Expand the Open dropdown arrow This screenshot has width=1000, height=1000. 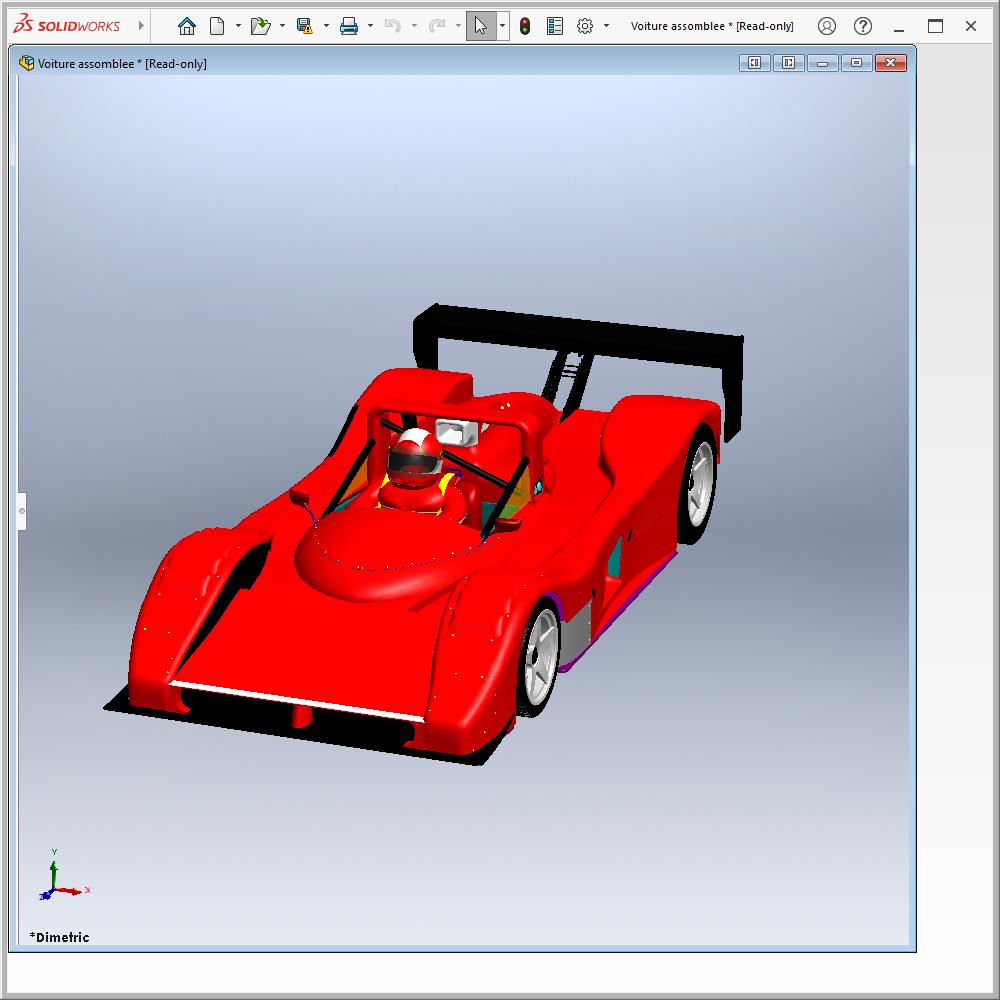(x=282, y=27)
